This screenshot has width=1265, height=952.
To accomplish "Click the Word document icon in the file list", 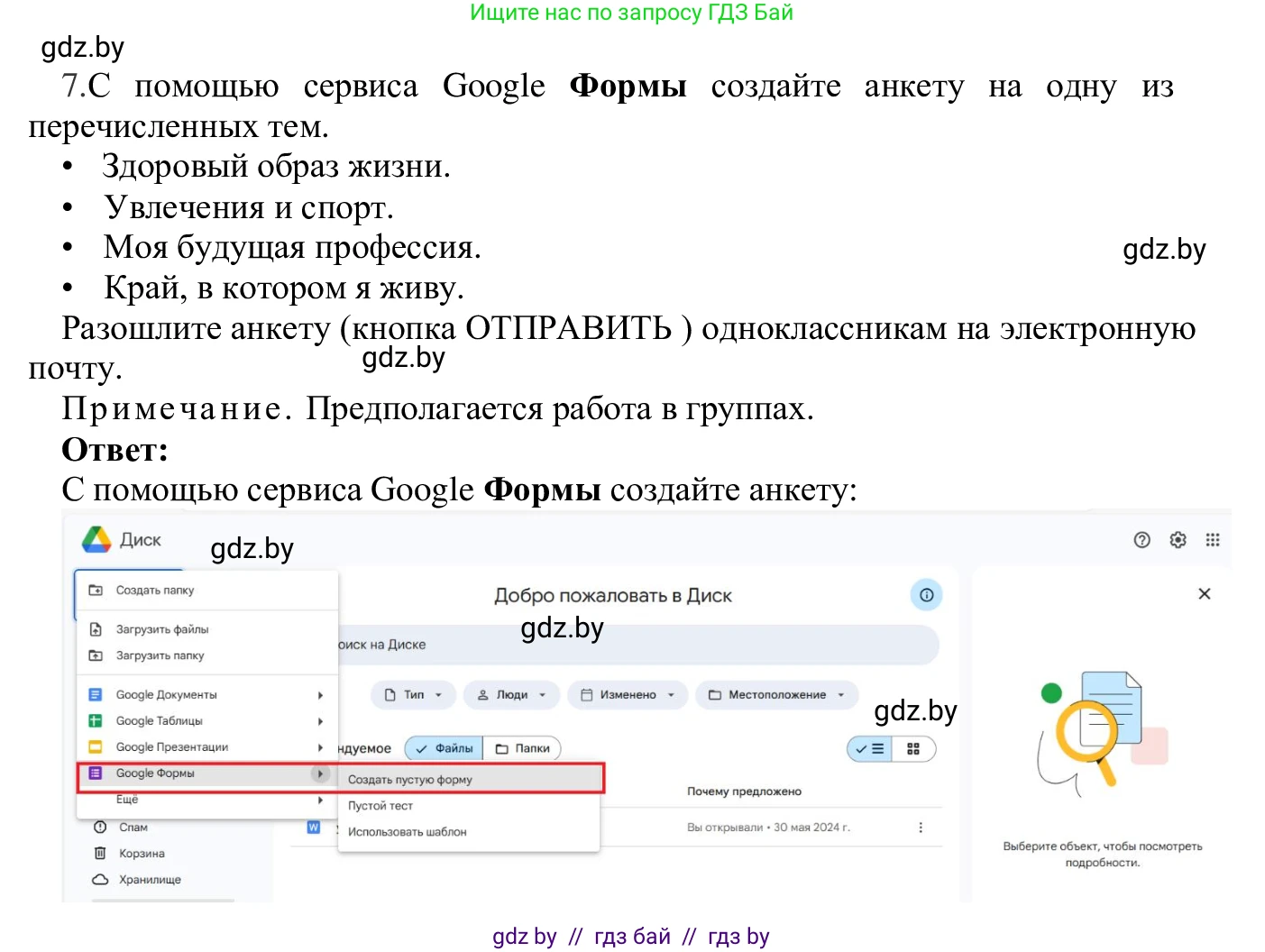I will 313,827.
